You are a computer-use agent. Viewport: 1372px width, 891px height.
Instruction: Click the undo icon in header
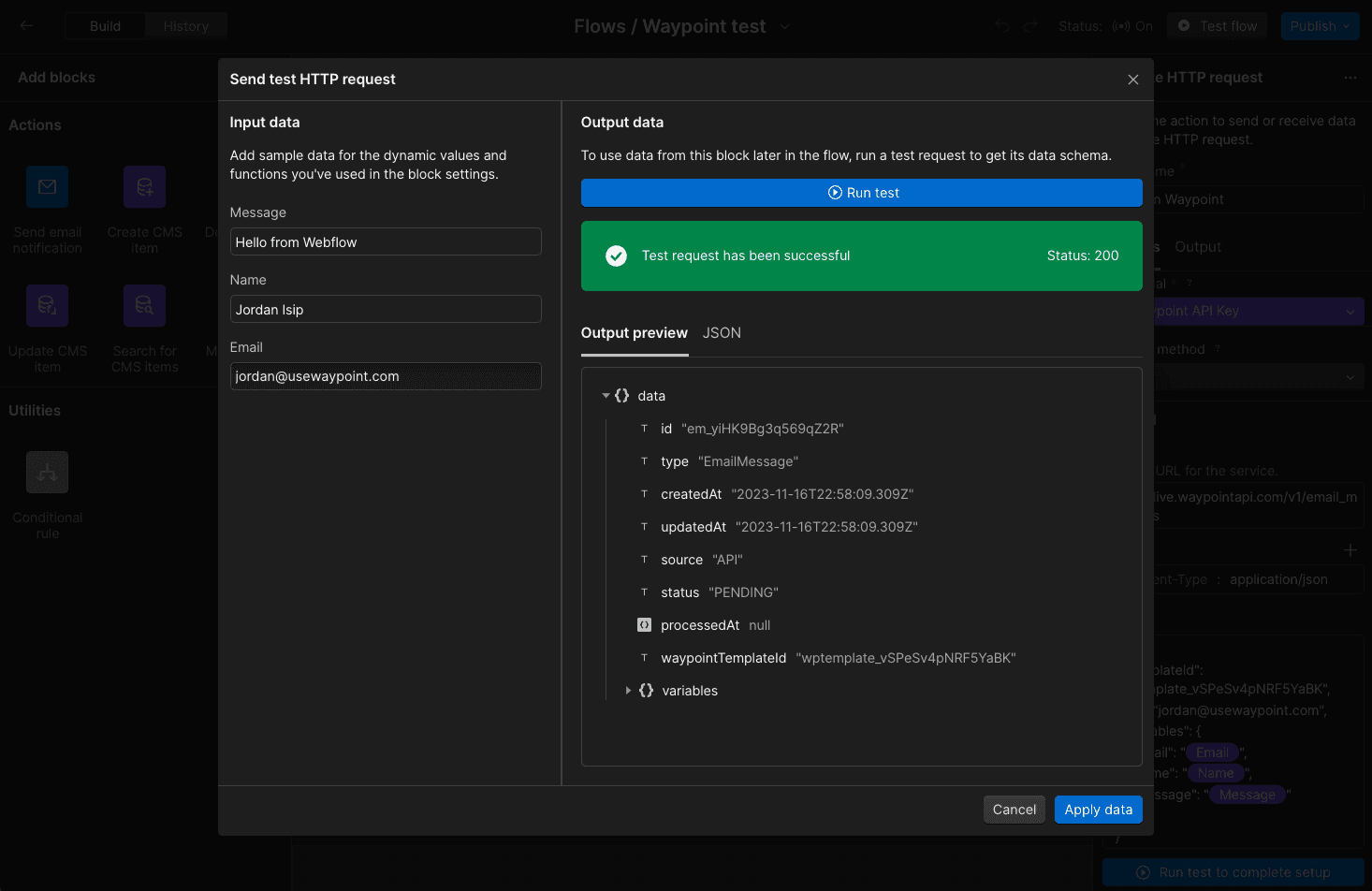click(1002, 26)
